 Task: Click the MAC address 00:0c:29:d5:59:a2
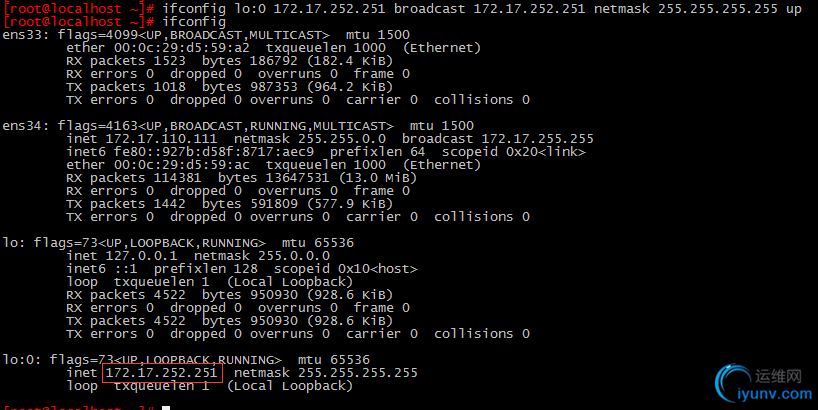pyautogui.click(x=182, y=48)
